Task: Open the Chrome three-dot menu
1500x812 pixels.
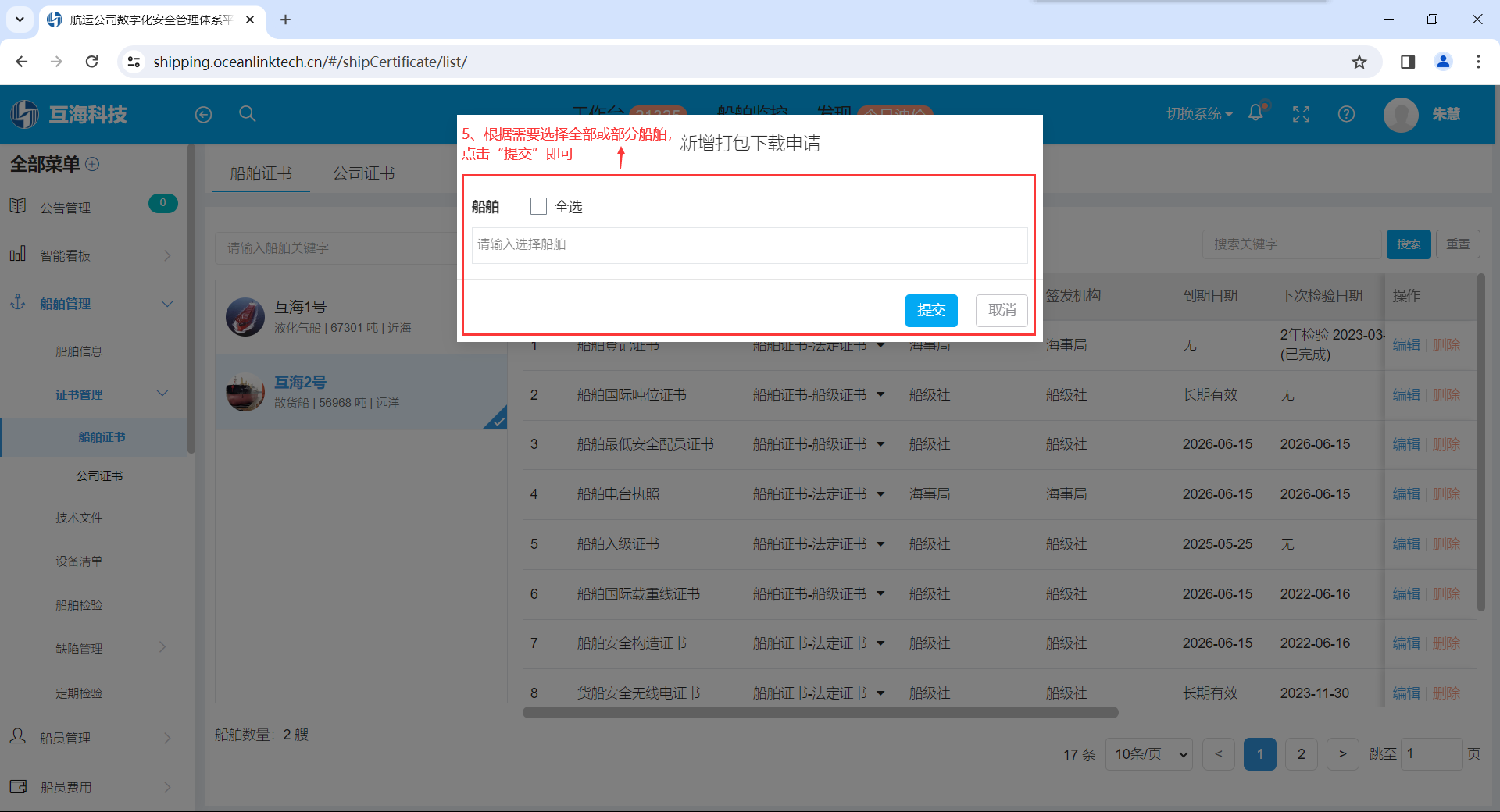Action: (x=1478, y=62)
